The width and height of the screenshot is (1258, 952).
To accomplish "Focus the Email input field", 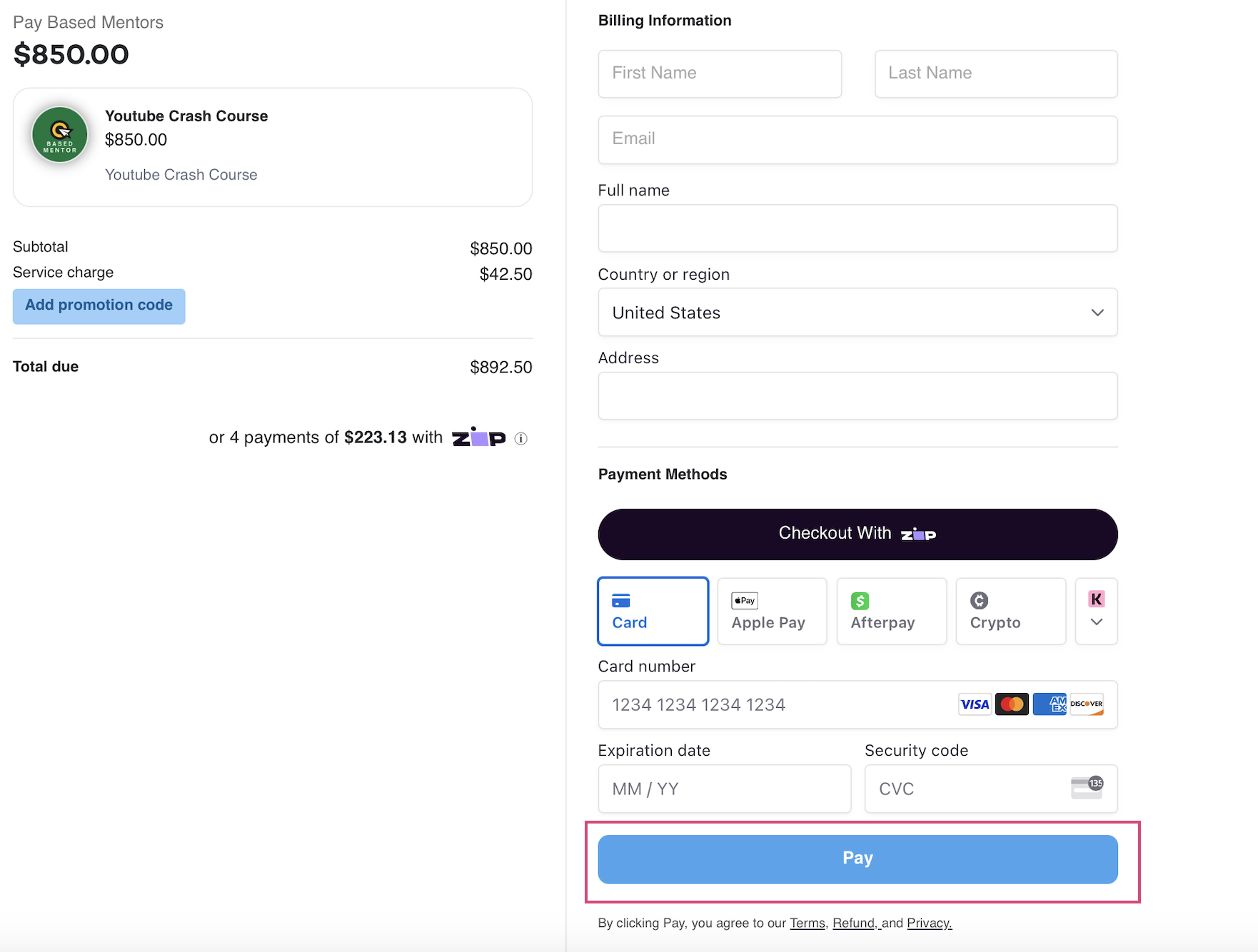I will pos(857,140).
